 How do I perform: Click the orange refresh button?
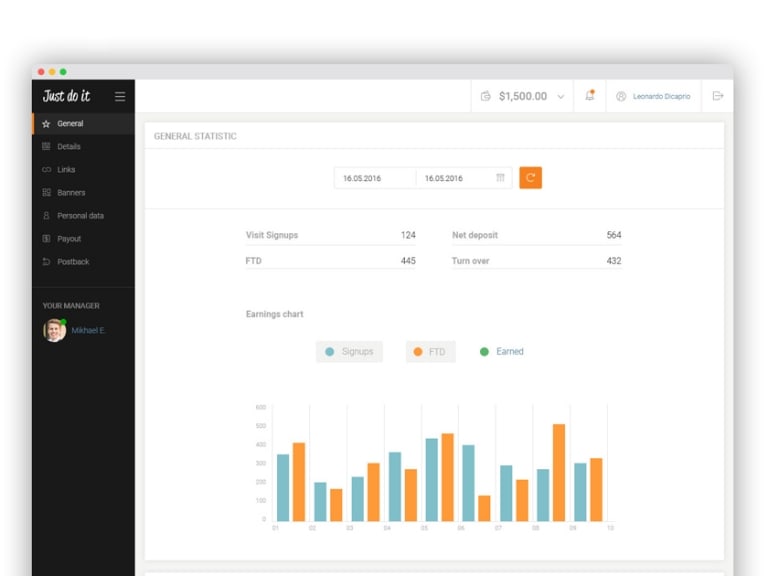[530, 178]
